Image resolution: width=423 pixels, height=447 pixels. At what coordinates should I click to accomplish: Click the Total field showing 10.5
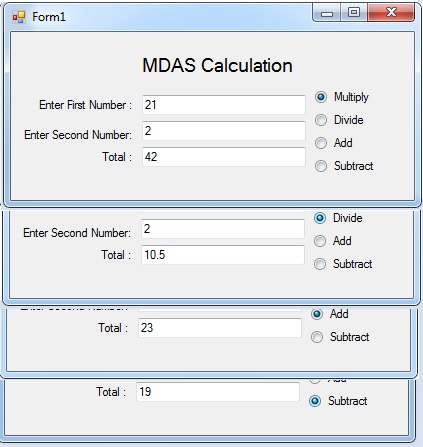[x=223, y=255]
